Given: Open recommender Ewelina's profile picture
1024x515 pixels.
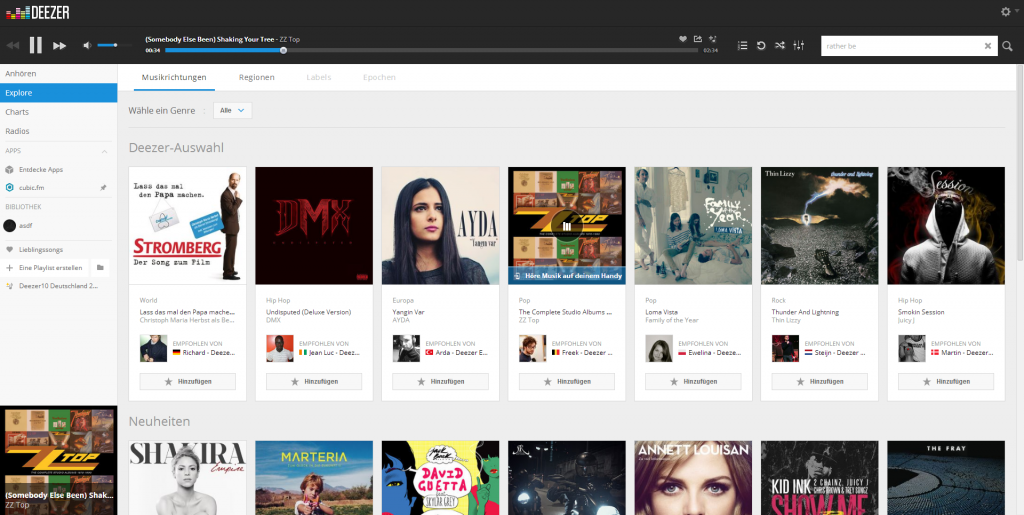Looking at the screenshot, I should [659, 348].
